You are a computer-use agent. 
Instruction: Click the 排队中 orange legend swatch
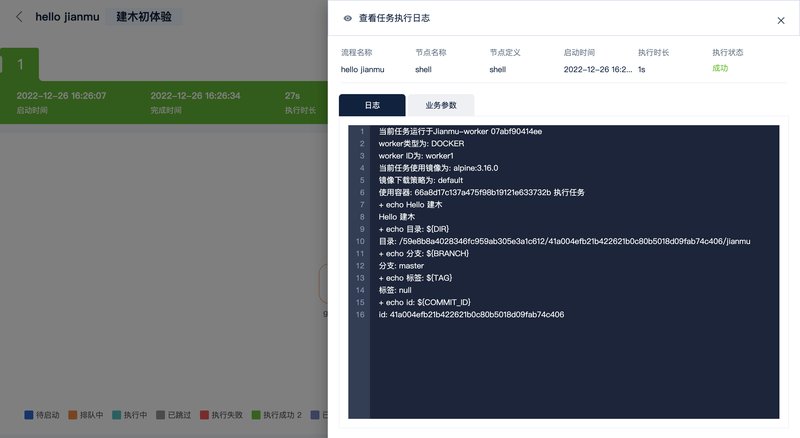[x=72, y=414]
